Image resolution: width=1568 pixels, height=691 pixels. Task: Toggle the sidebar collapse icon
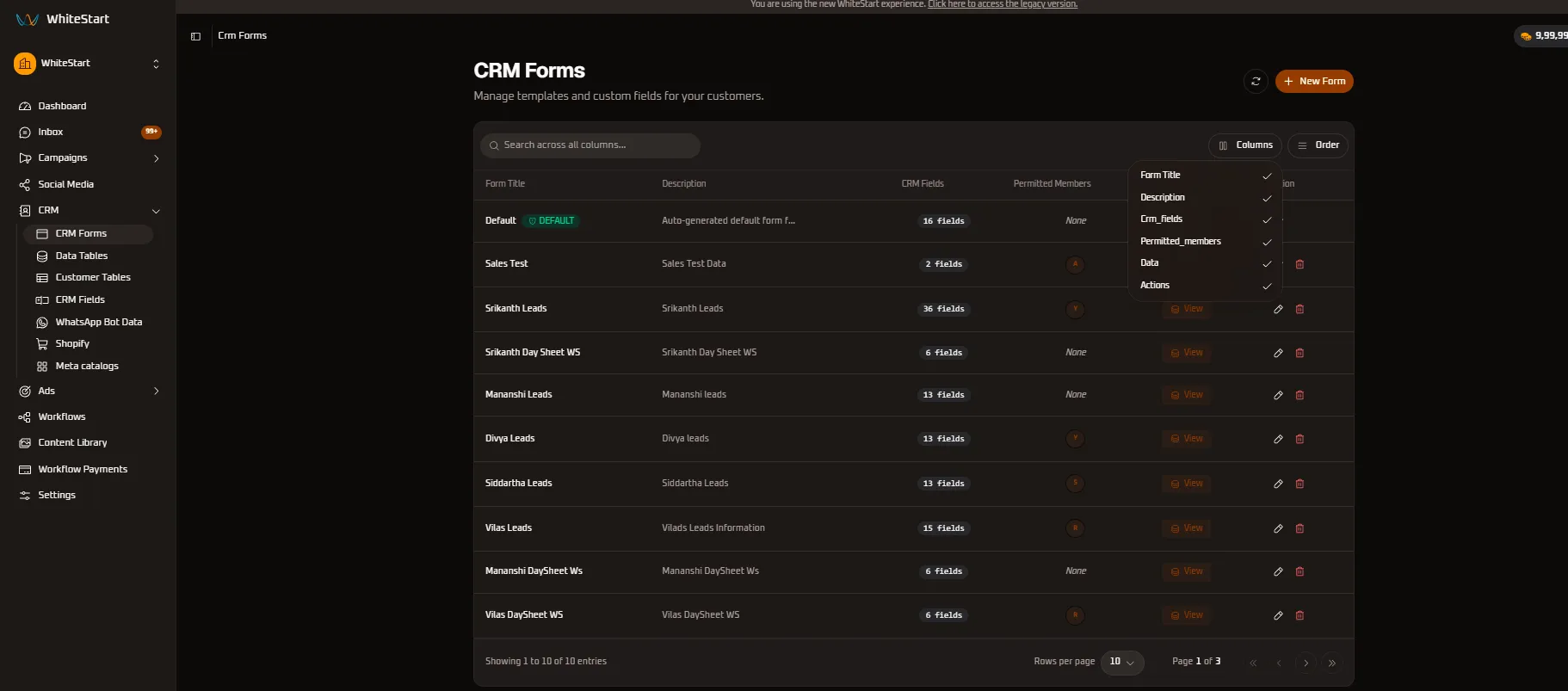point(195,36)
